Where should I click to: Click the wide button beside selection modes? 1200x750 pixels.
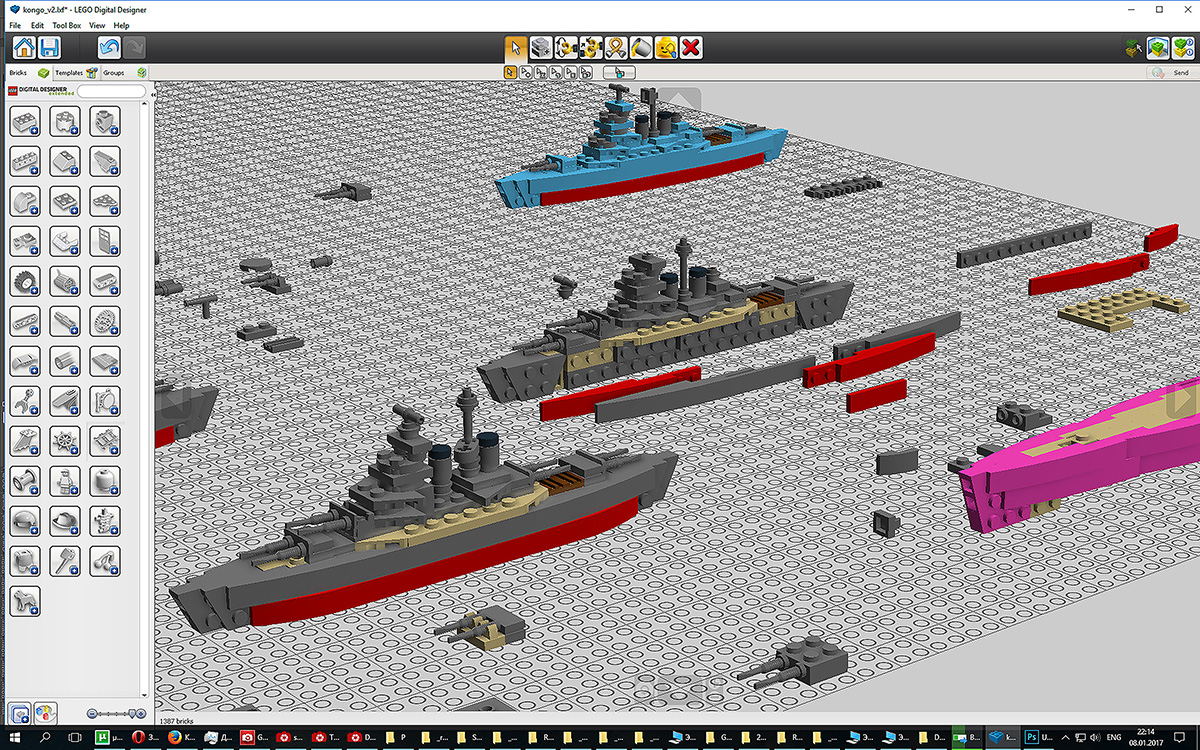pyautogui.click(x=619, y=72)
